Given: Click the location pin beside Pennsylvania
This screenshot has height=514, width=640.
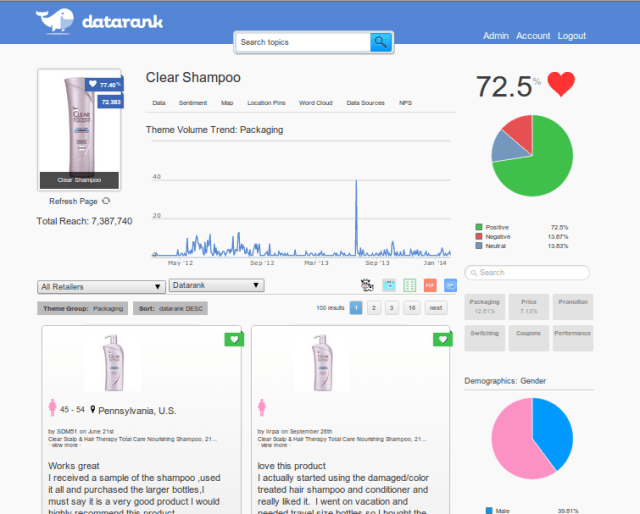Looking at the screenshot, I should [x=93, y=409].
